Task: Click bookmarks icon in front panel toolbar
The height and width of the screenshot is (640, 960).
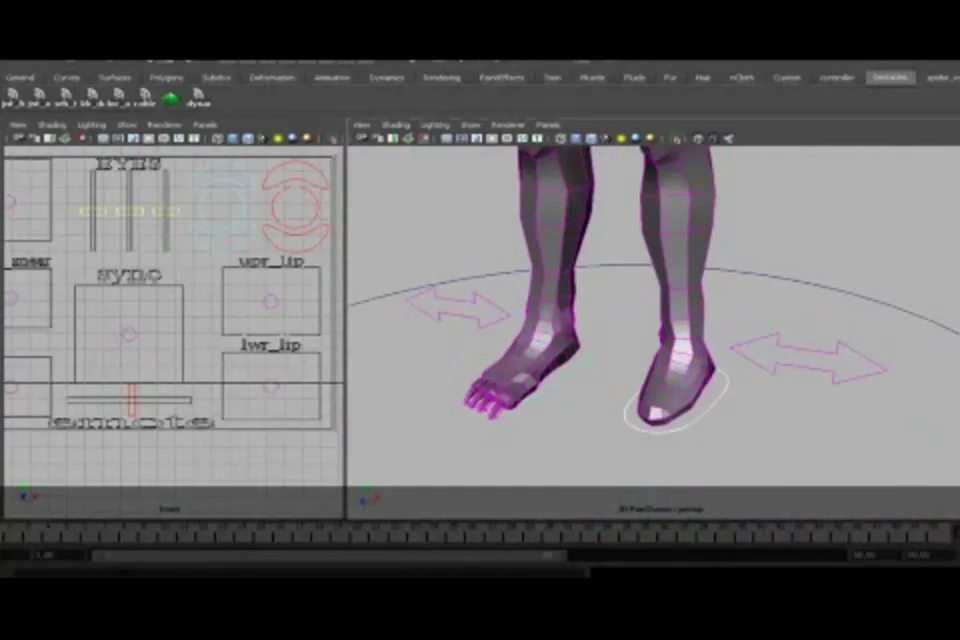Action: [50, 139]
